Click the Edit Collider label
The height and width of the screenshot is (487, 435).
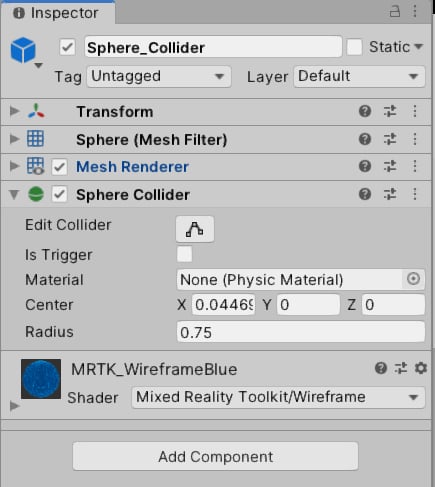[68, 225]
